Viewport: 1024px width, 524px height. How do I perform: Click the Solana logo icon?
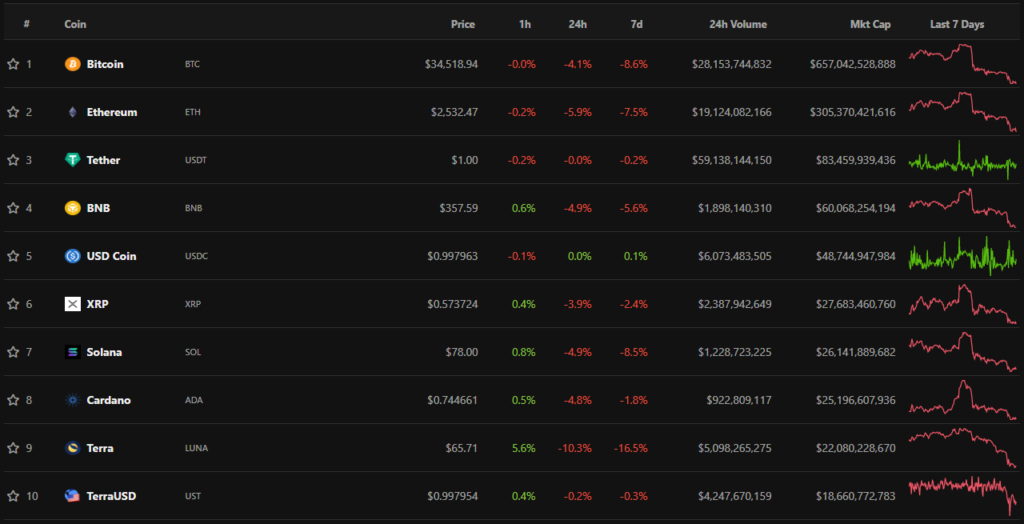coord(72,352)
